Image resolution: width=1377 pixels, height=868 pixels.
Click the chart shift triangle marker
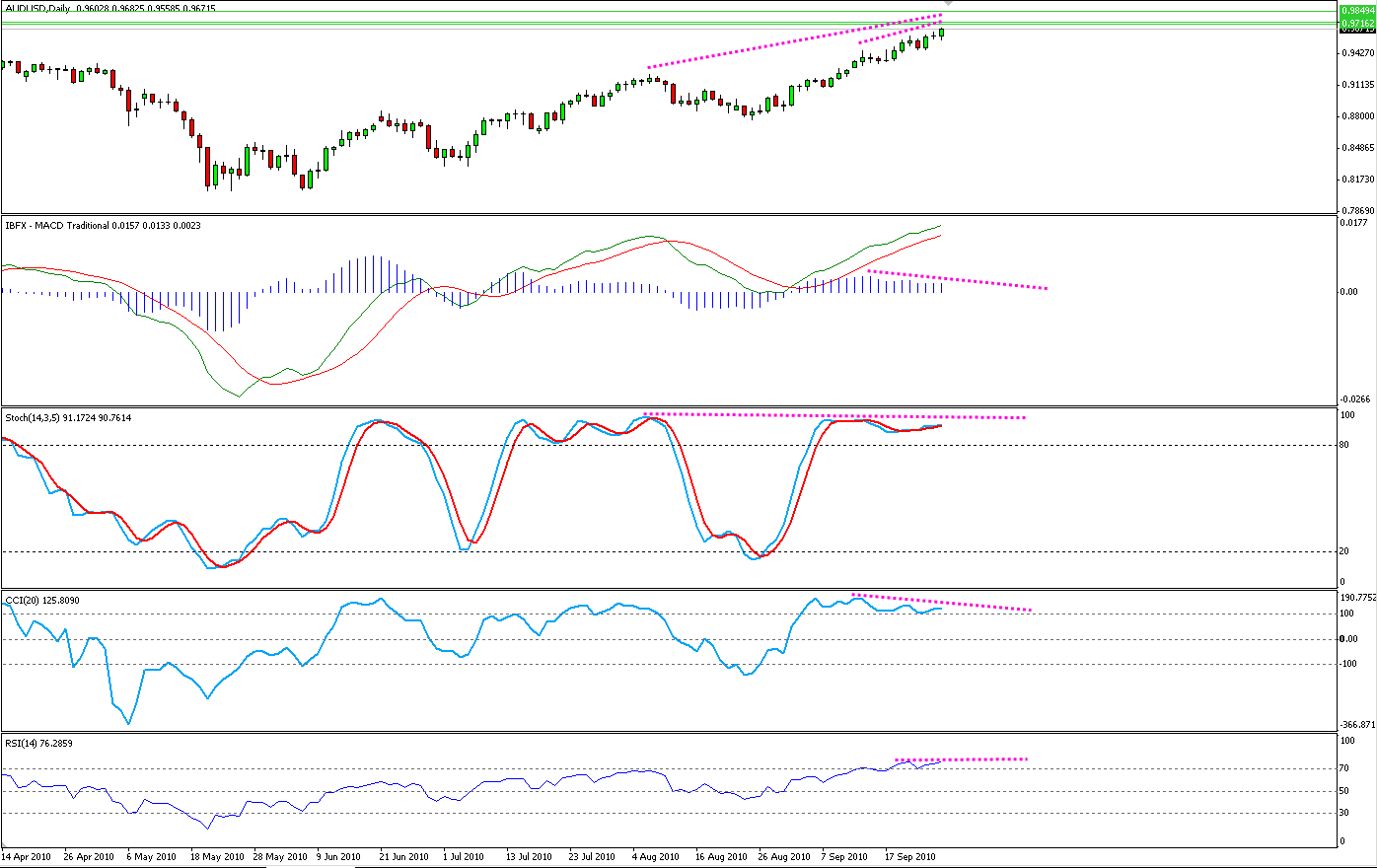[x=948, y=5]
